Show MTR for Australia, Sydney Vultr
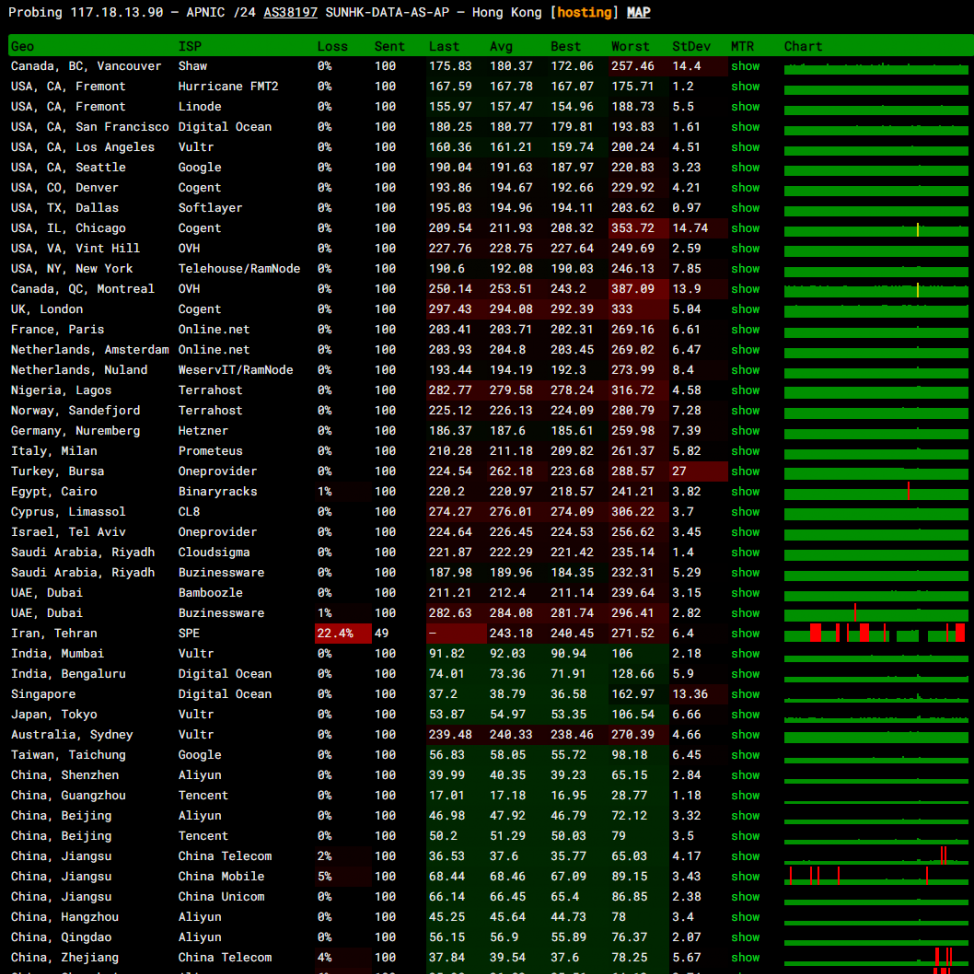Image resolution: width=974 pixels, height=974 pixels. click(745, 735)
